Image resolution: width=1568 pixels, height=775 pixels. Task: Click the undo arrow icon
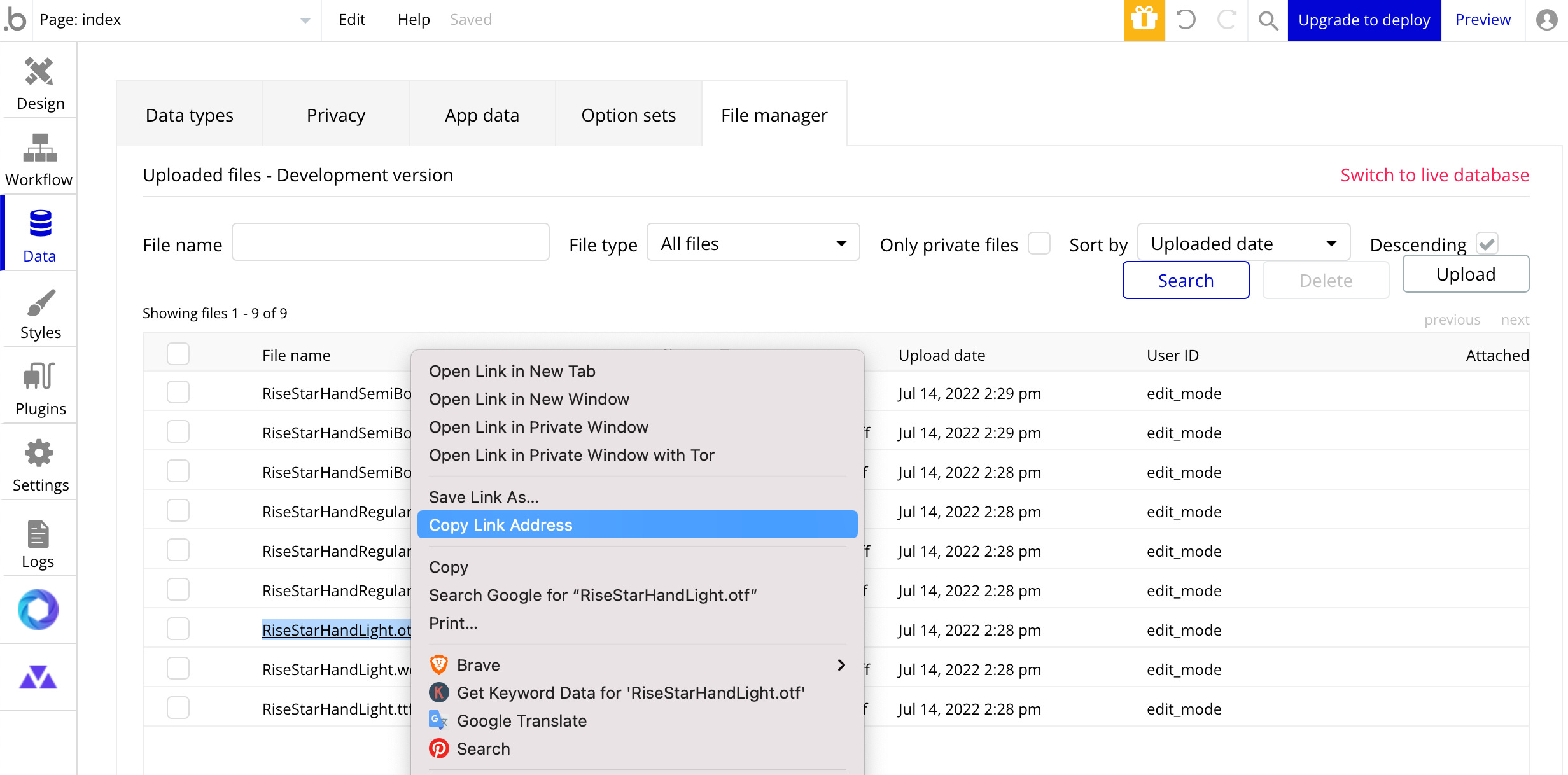(1186, 20)
